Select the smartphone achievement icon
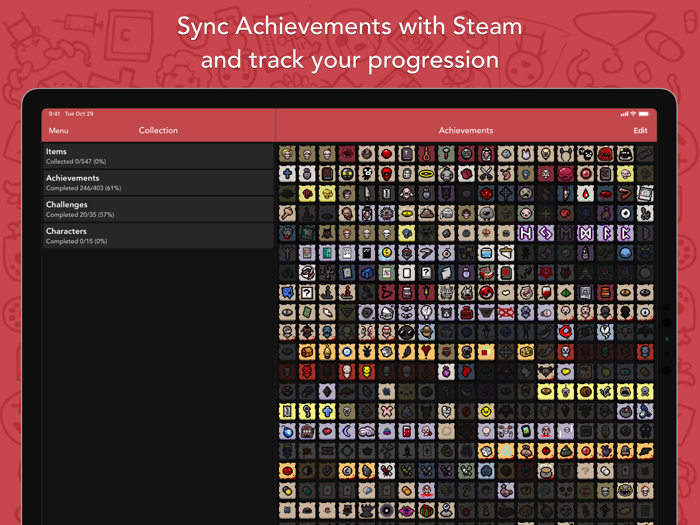Image resolution: width=700 pixels, height=525 pixels. point(526,431)
